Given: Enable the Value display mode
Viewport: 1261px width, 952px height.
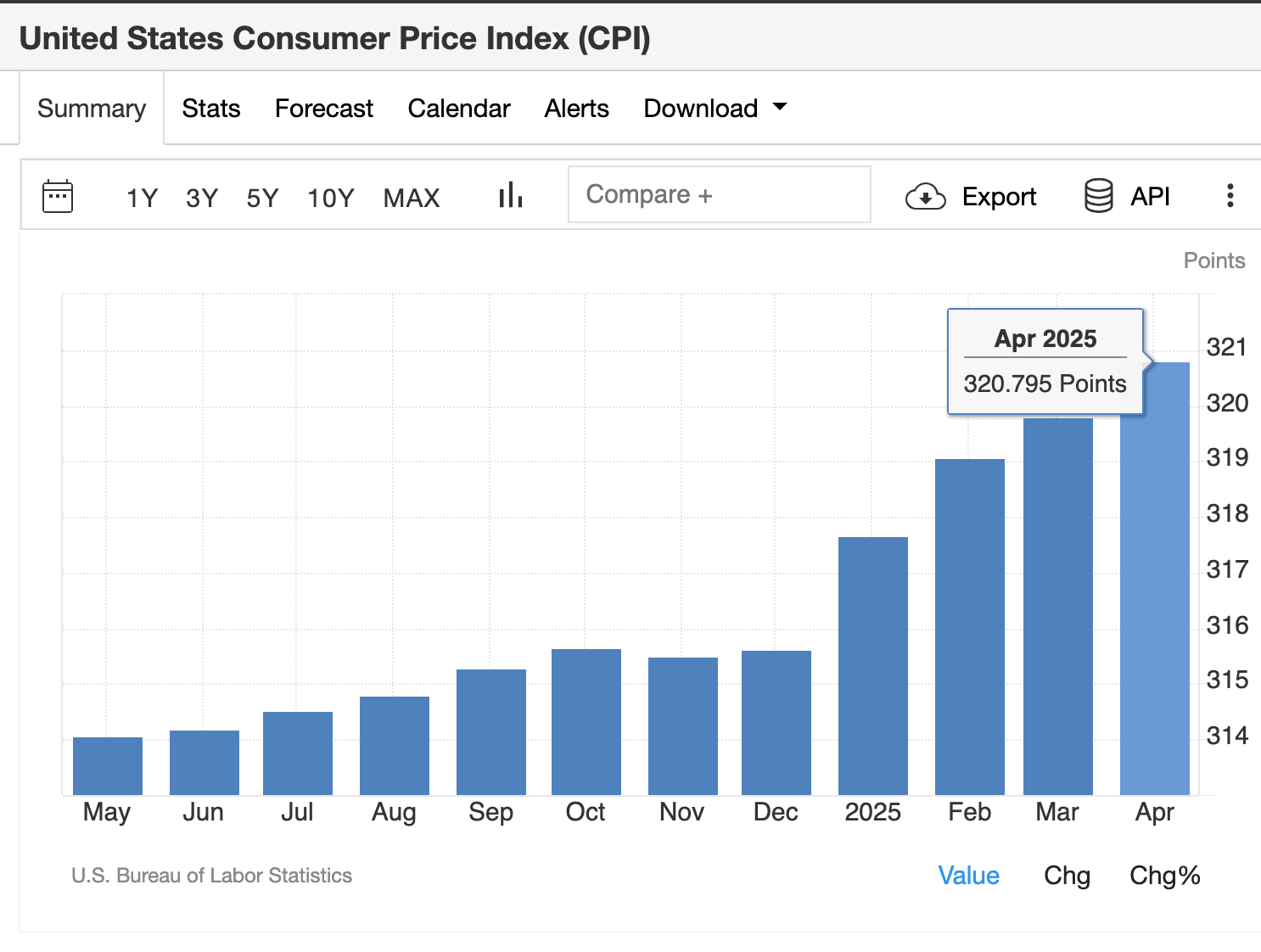Looking at the screenshot, I should coord(969,875).
